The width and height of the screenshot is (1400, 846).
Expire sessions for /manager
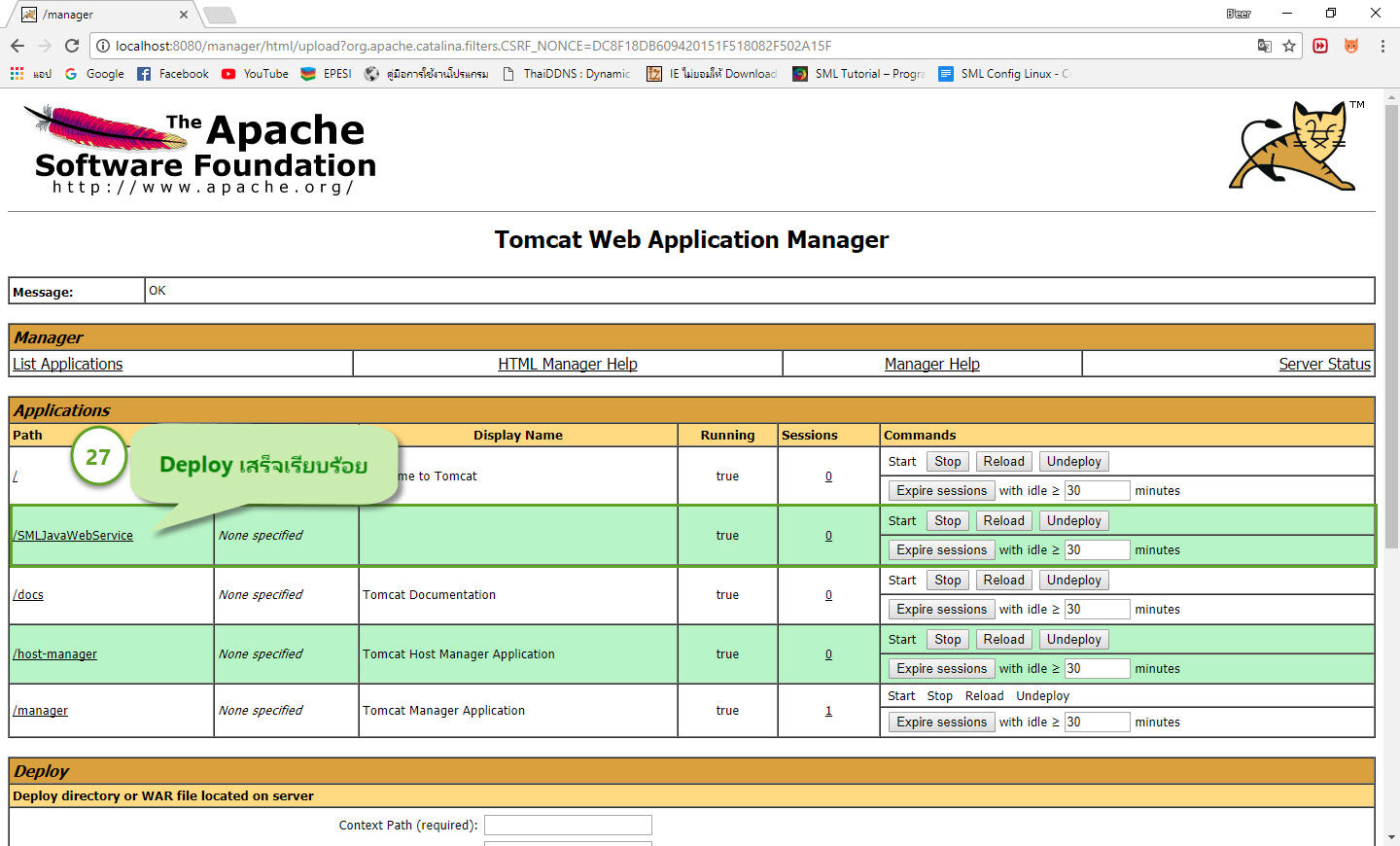tap(942, 723)
